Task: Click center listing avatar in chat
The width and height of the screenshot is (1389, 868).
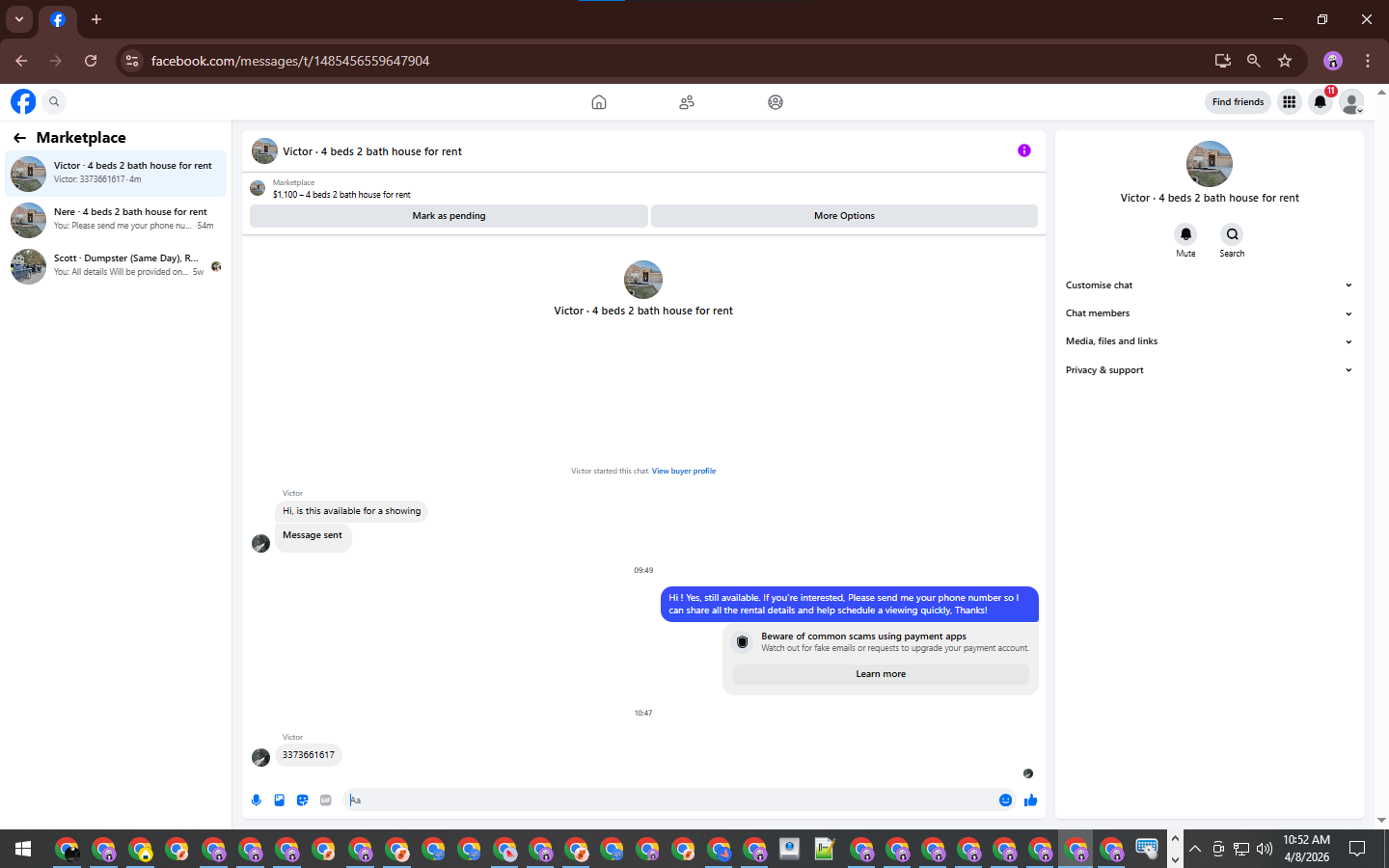Action: [x=643, y=280]
